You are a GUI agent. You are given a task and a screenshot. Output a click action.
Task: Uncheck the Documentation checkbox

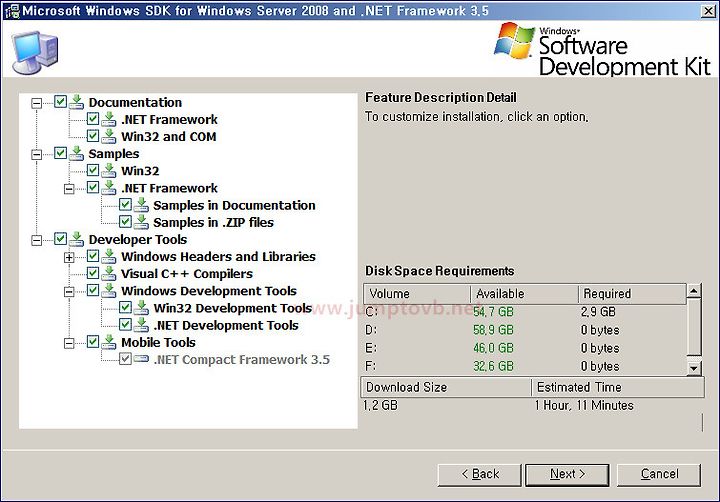coord(61,101)
